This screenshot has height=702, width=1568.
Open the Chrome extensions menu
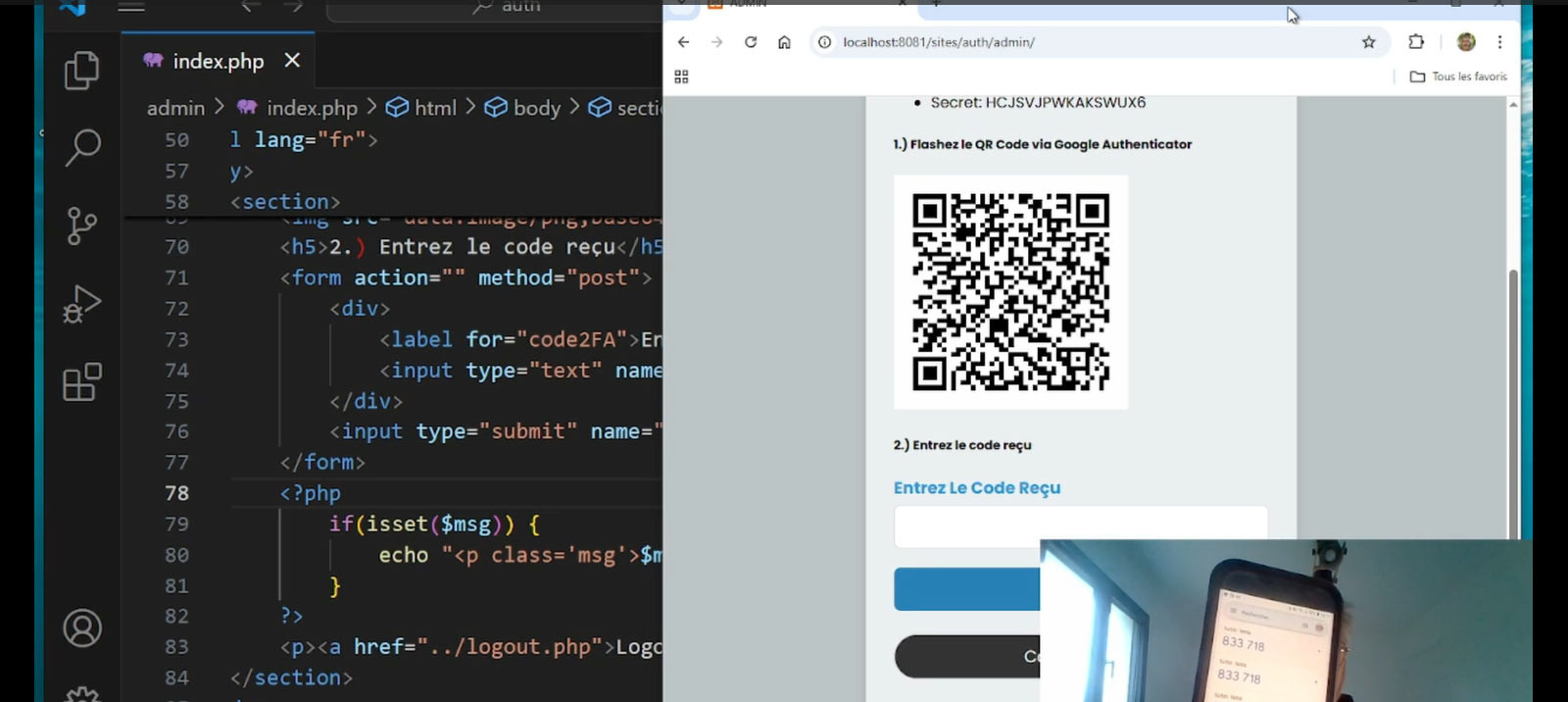point(1416,42)
